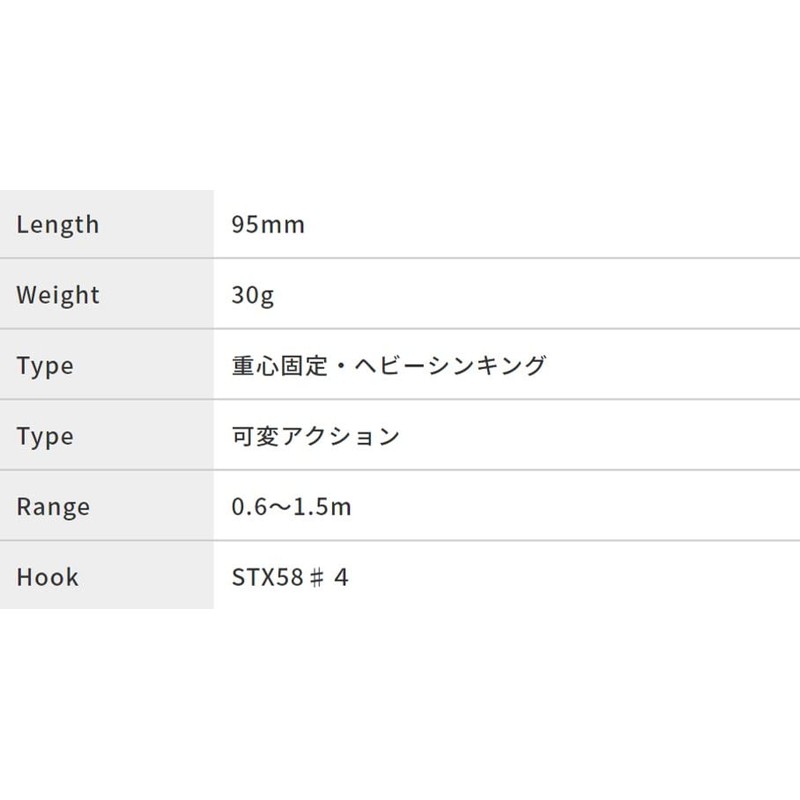Click the Weight row label
The height and width of the screenshot is (800, 800).
(58, 295)
